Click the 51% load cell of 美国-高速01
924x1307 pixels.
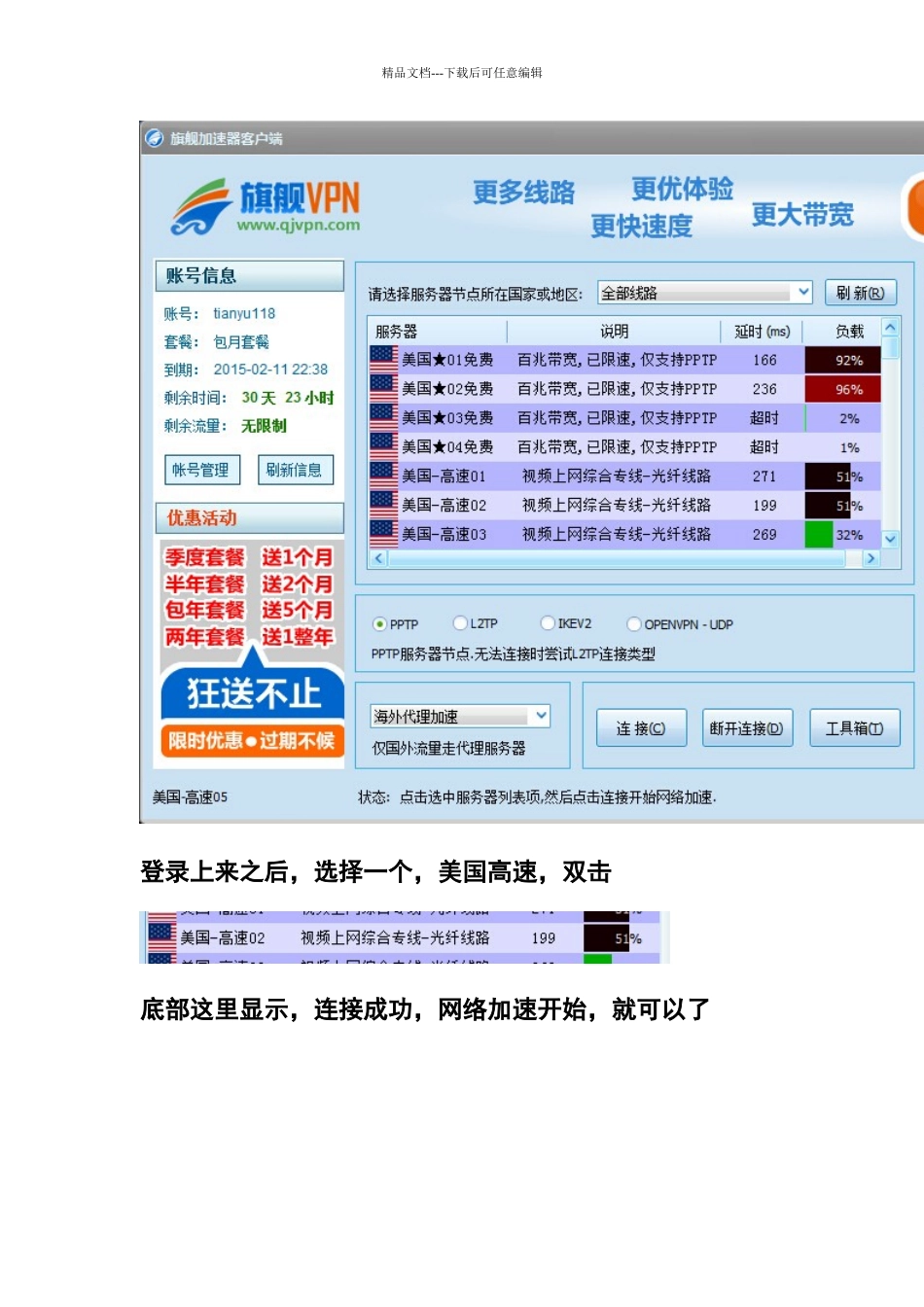click(x=842, y=477)
